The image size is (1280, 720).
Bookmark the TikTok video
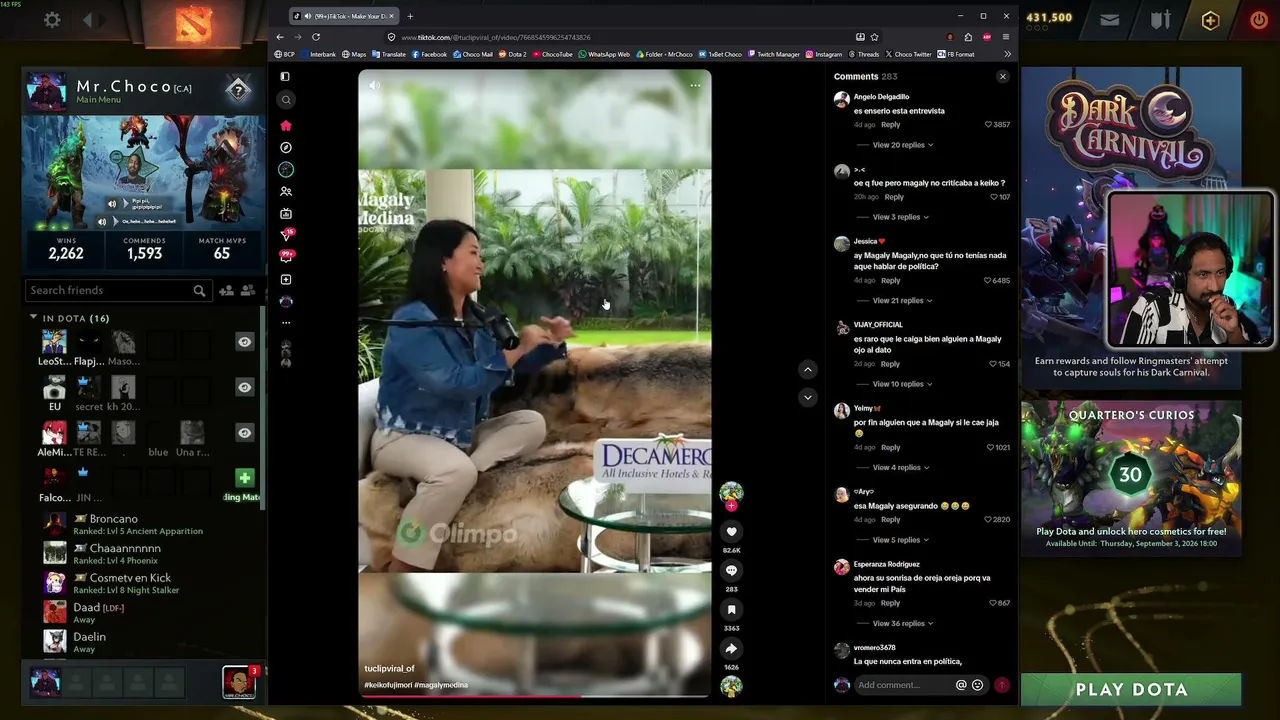point(731,609)
